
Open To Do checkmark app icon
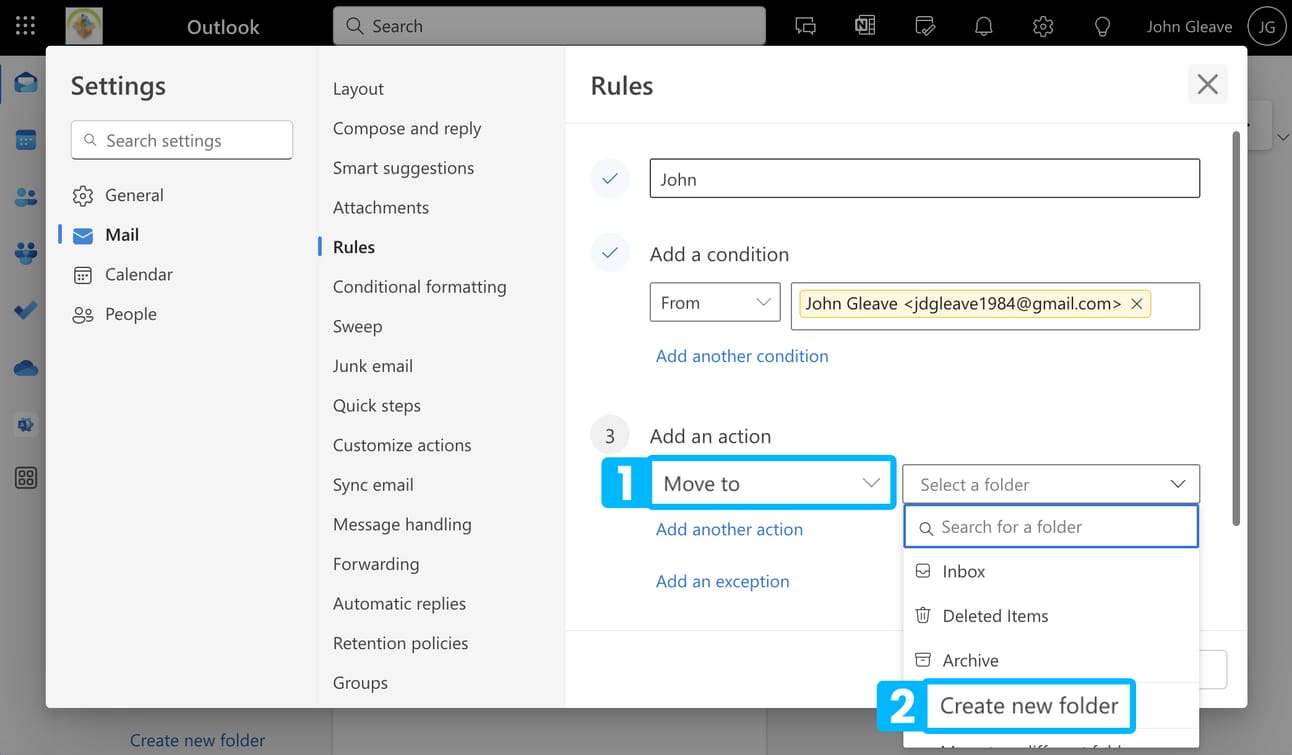coord(26,311)
